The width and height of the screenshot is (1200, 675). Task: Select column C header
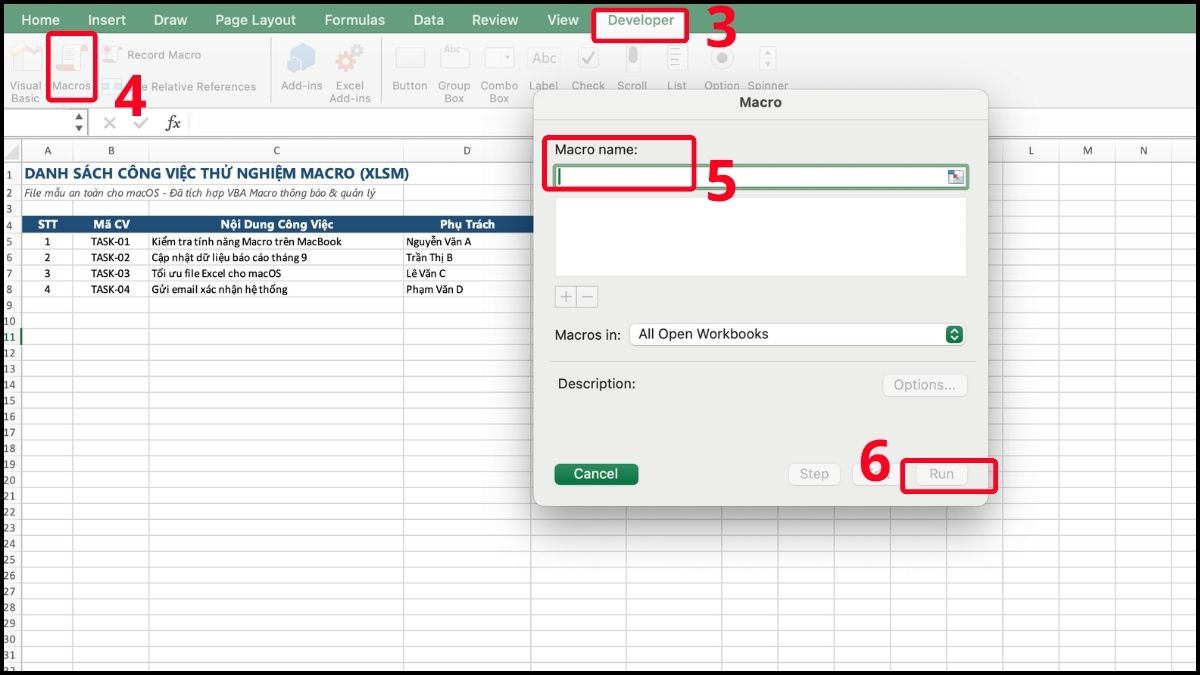[x=276, y=151]
